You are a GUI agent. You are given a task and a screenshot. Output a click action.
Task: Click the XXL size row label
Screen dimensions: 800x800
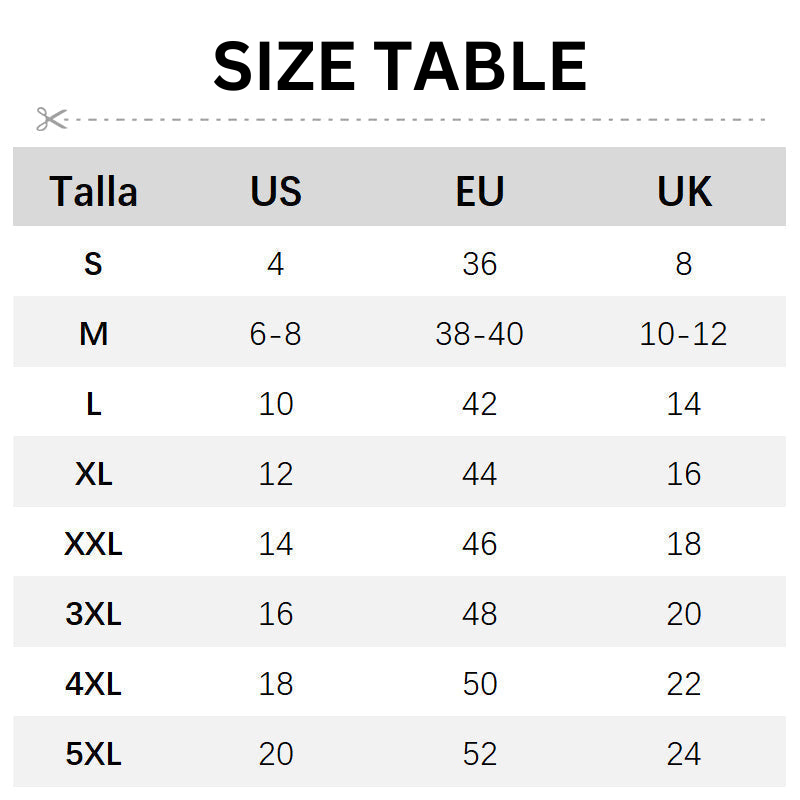pos(93,544)
